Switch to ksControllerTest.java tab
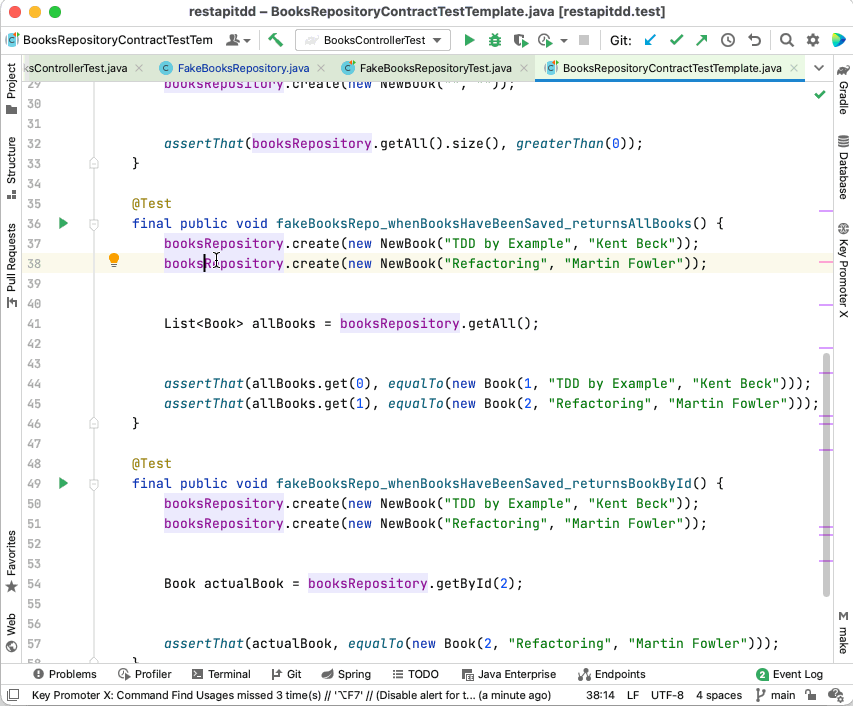 (x=76, y=68)
